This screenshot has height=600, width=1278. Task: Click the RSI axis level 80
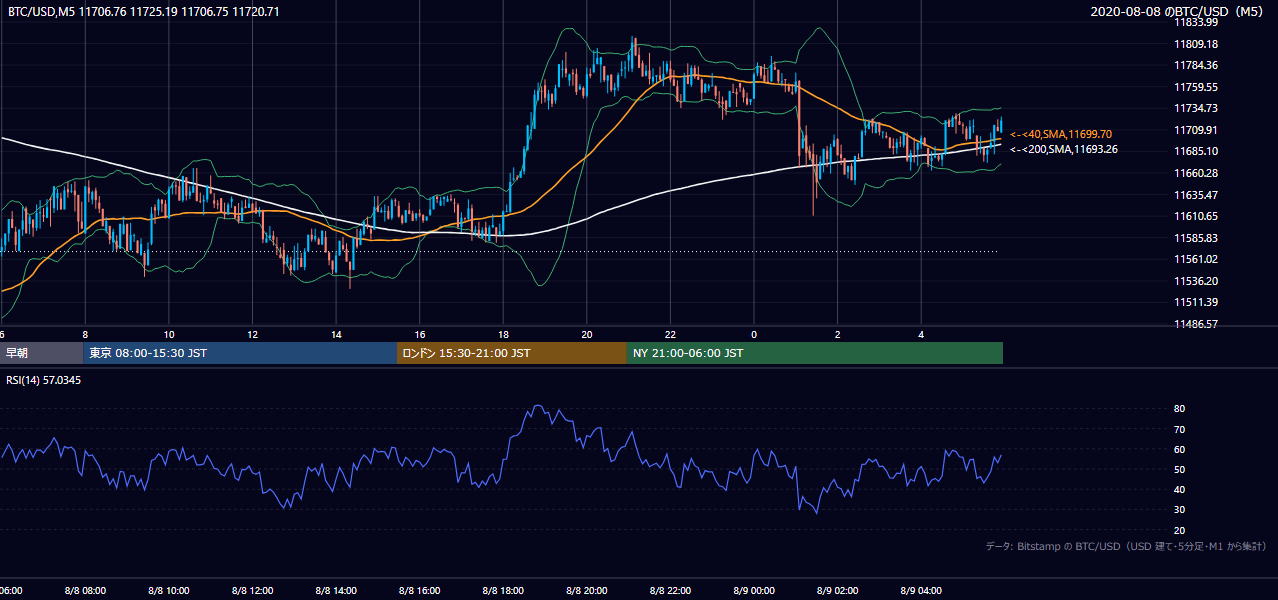tap(1179, 409)
